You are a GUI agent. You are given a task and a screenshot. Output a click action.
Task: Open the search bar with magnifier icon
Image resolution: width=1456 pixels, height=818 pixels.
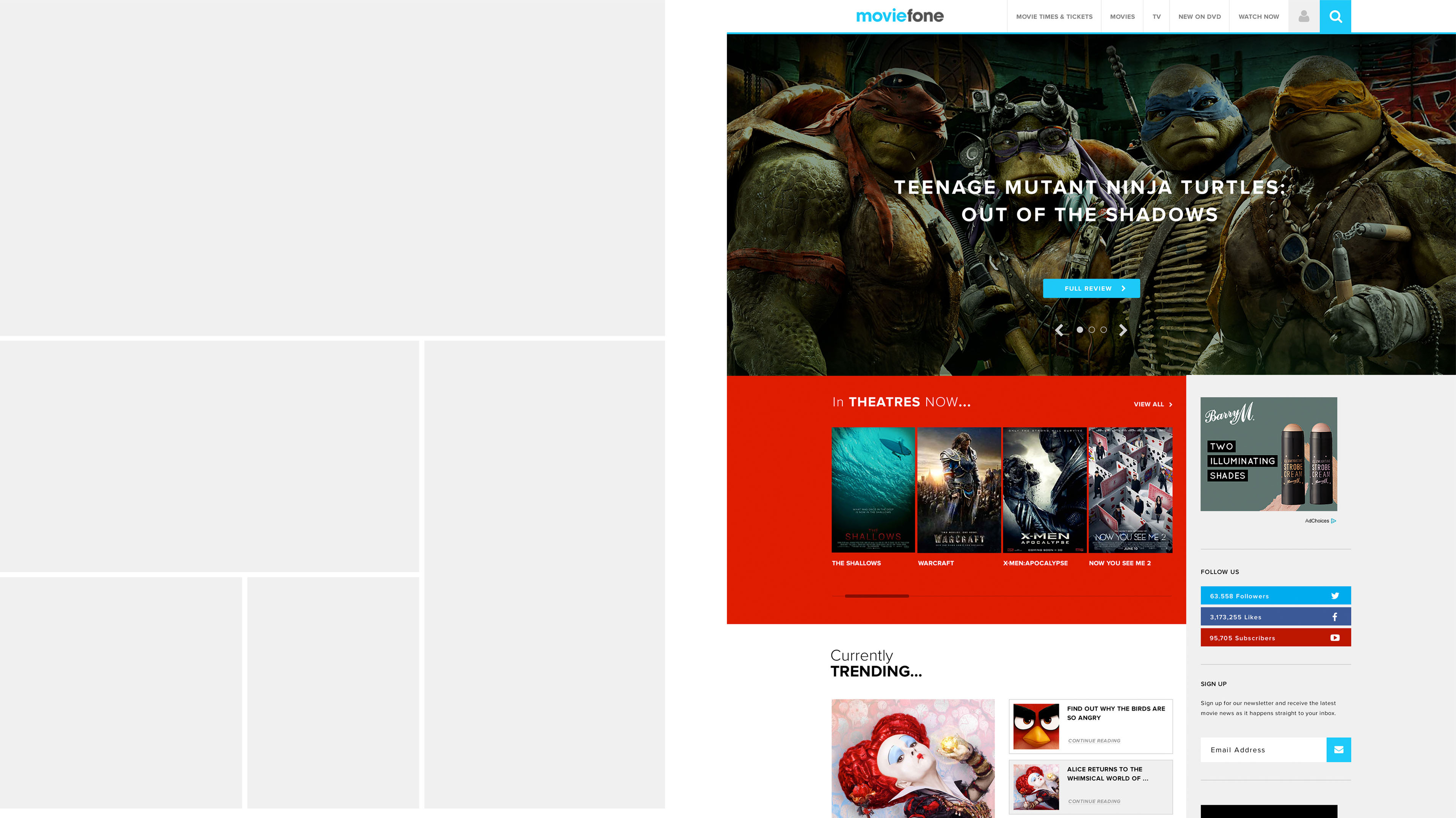[1335, 16]
